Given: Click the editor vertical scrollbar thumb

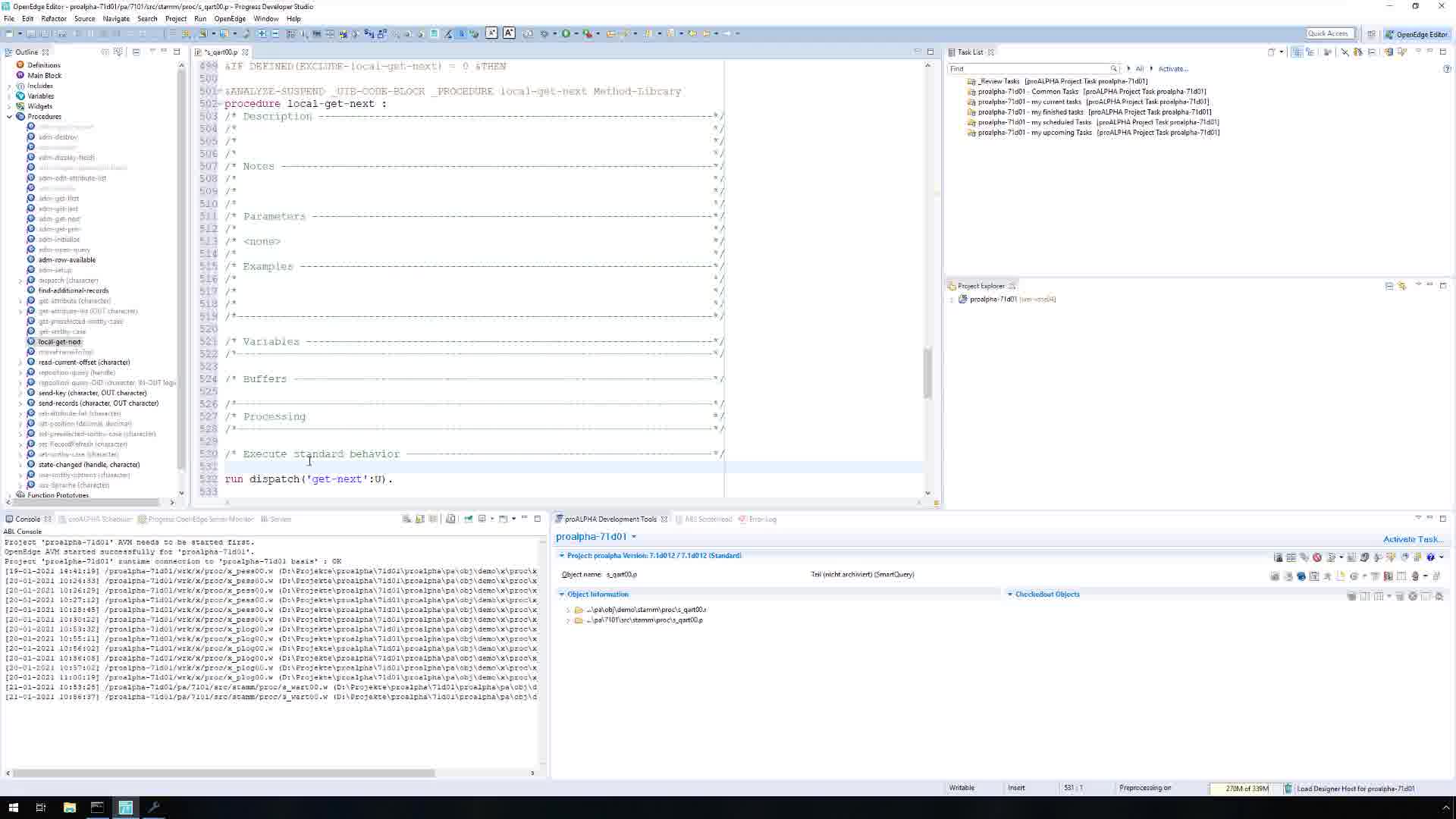Looking at the screenshot, I should pyautogui.click(x=927, y=373).
